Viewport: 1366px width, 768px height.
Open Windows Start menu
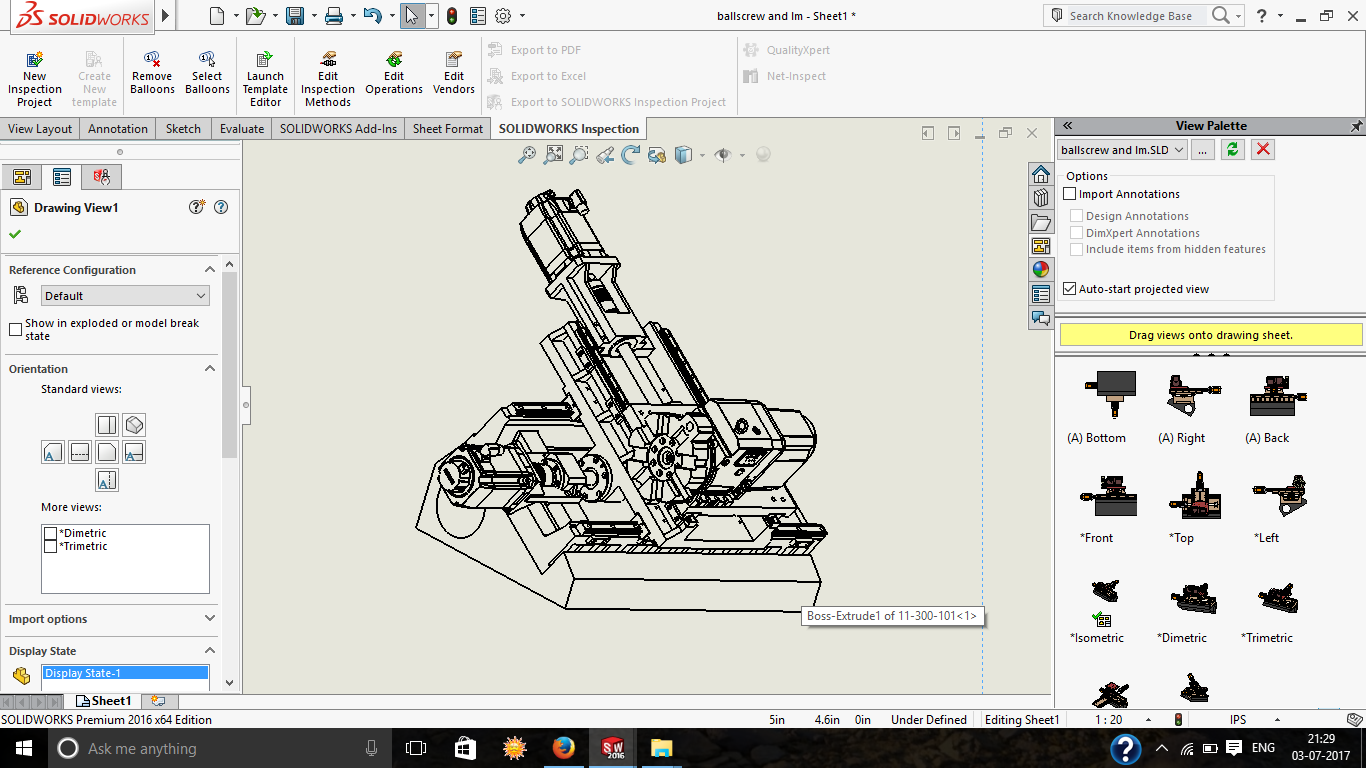(24, 748)
